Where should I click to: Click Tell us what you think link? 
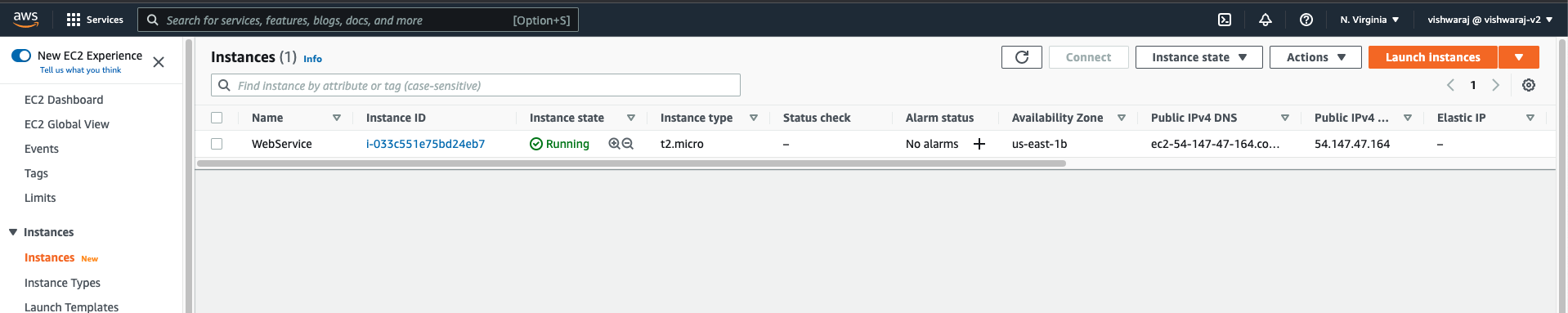coord(80,70)
